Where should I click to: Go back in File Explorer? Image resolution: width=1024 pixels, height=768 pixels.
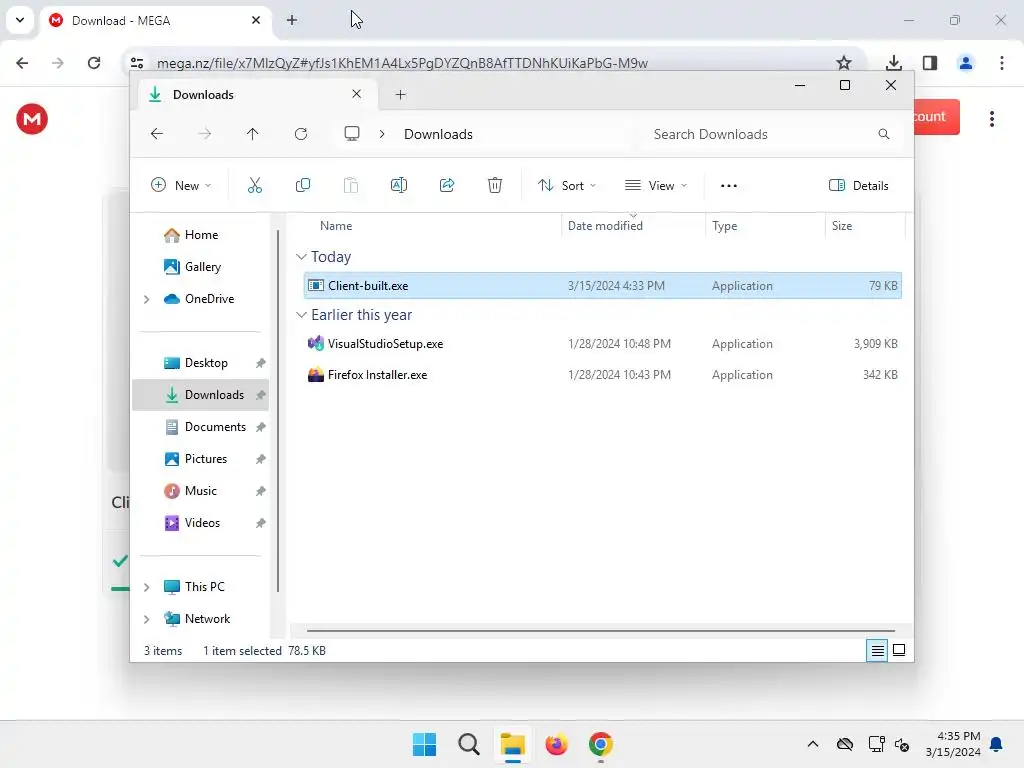(157, 134)
